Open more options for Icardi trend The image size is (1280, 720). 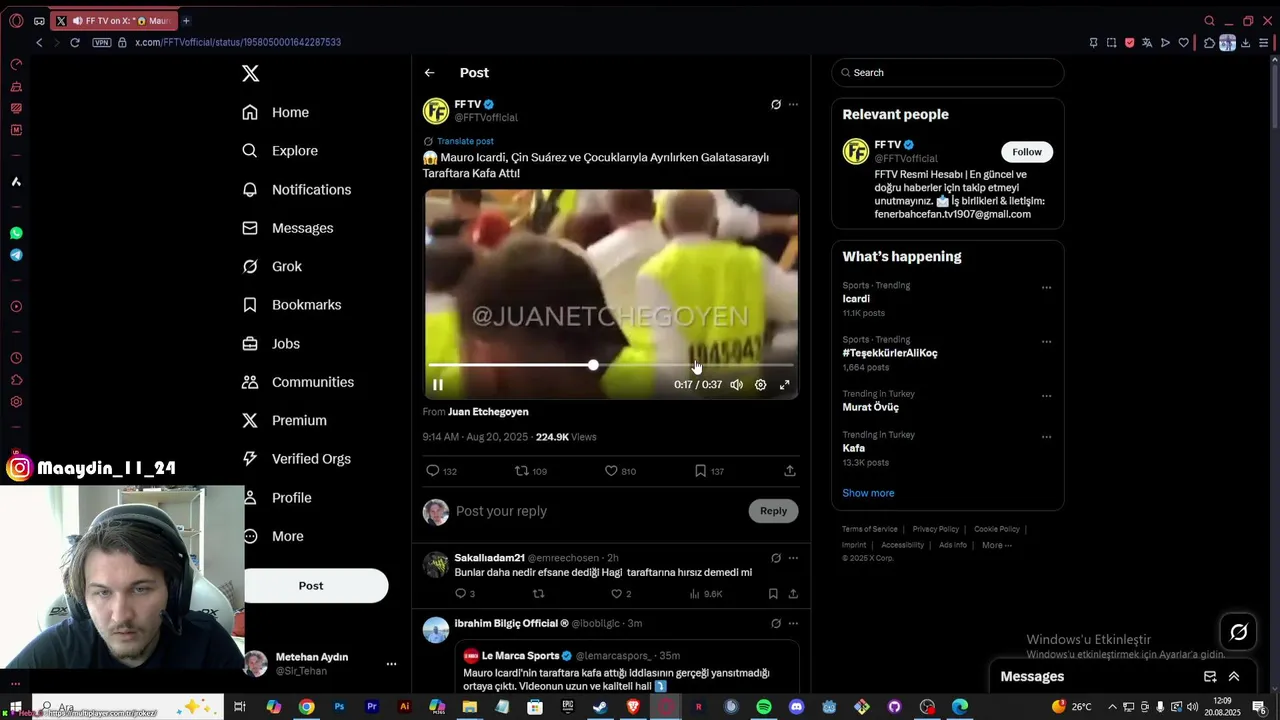(x=1046, y=288)
